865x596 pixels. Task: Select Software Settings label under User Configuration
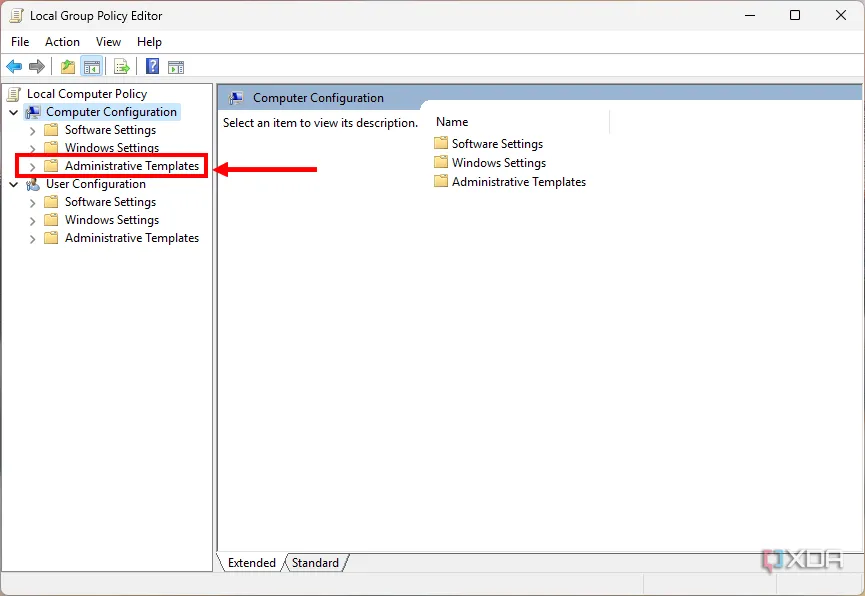tap(110, 202)
